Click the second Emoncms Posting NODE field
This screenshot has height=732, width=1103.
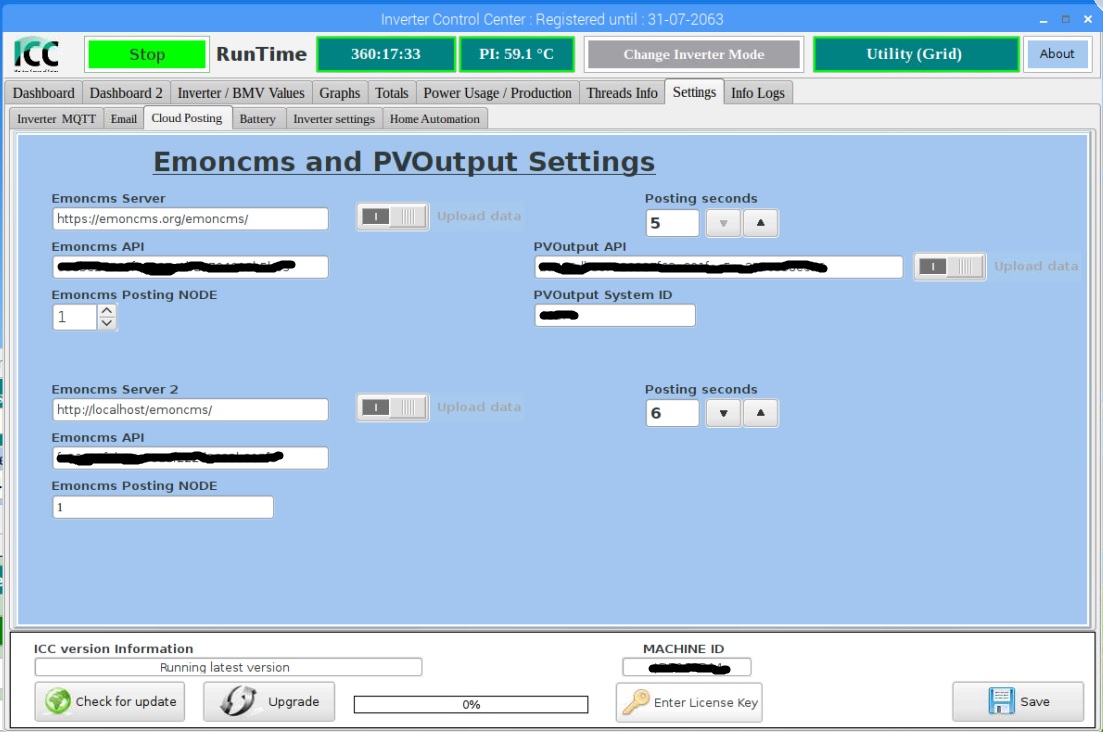pyautogui.click(x=163, y=507)
